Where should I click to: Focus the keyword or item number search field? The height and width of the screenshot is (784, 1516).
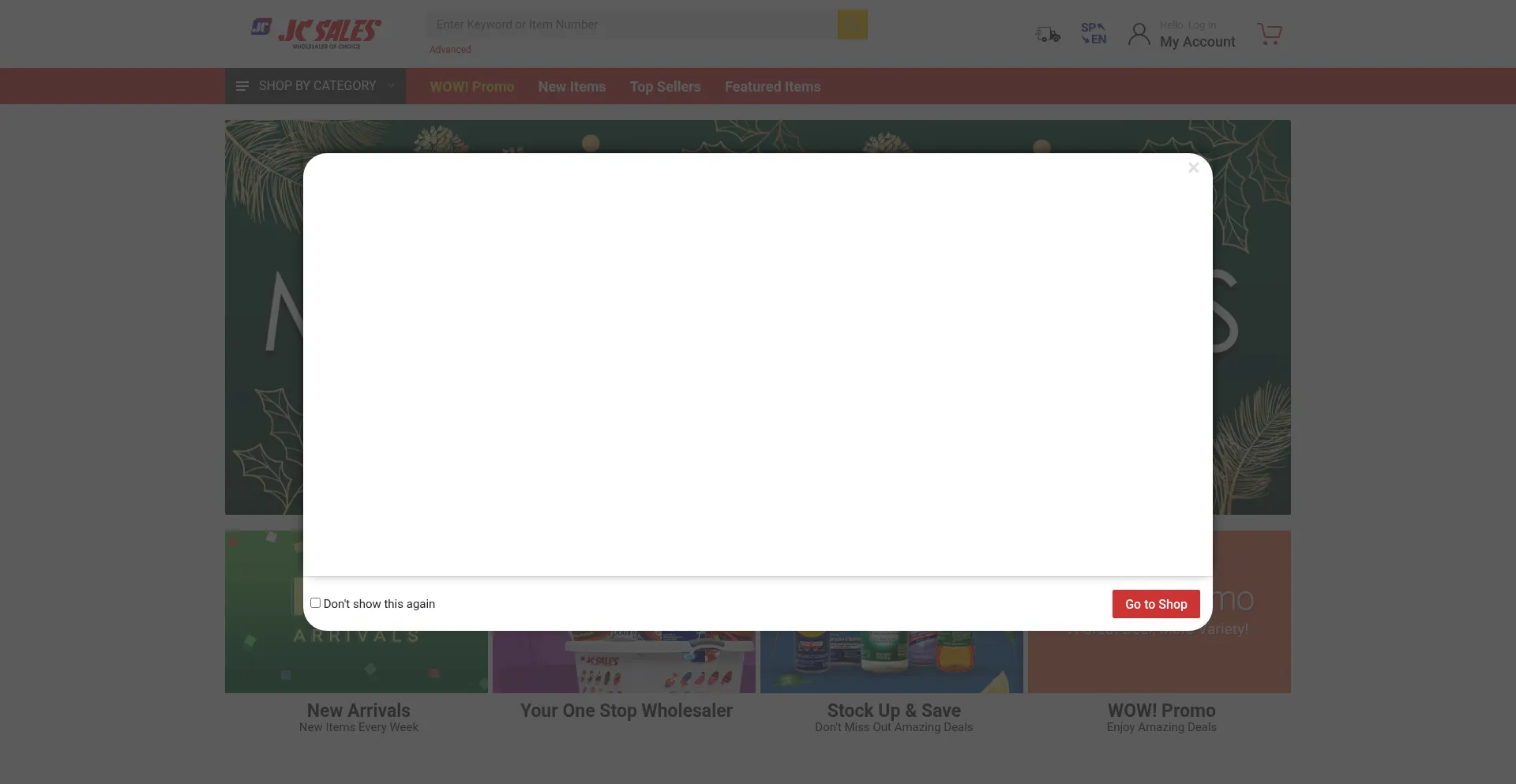632,24
